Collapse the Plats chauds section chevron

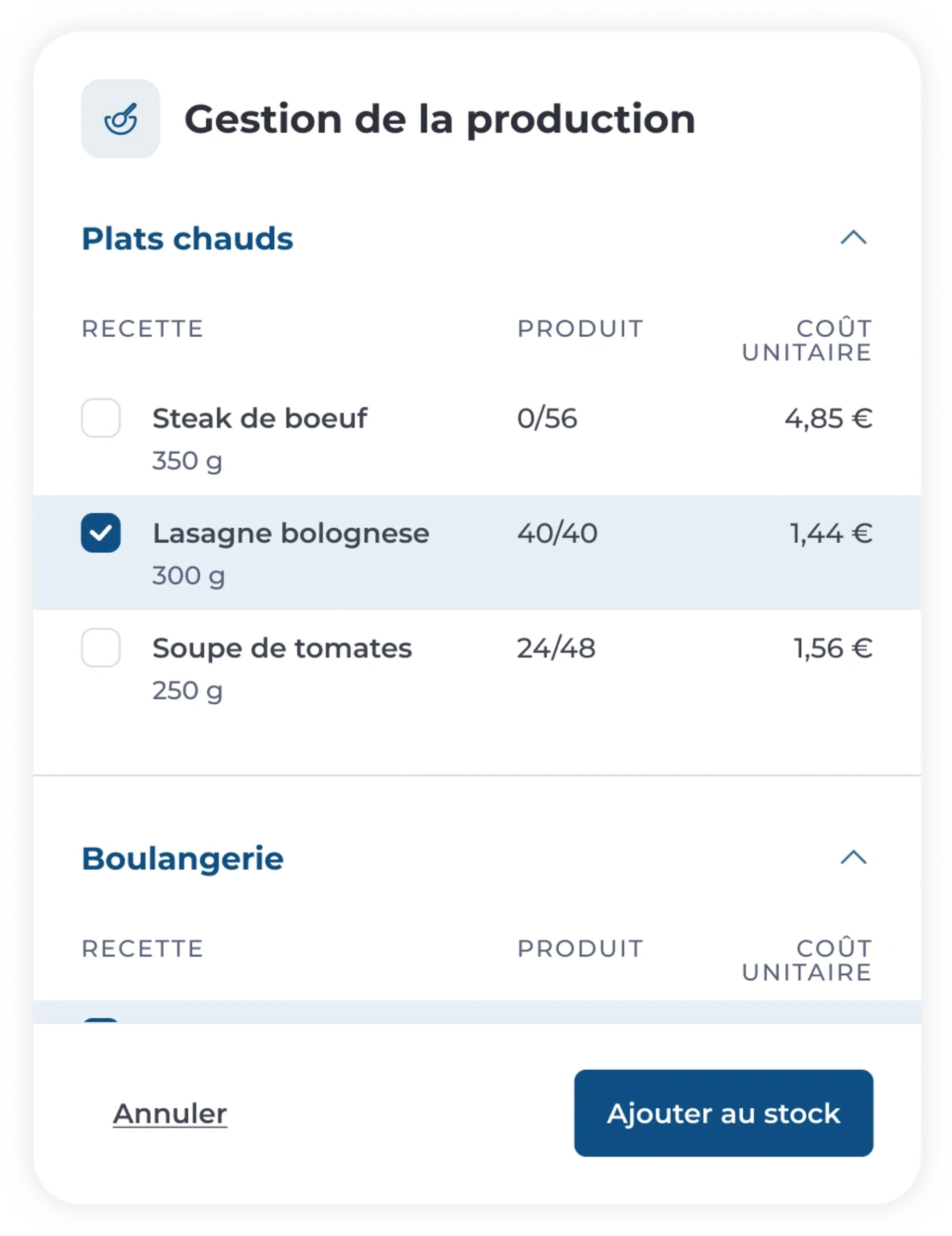pos(853,237)
